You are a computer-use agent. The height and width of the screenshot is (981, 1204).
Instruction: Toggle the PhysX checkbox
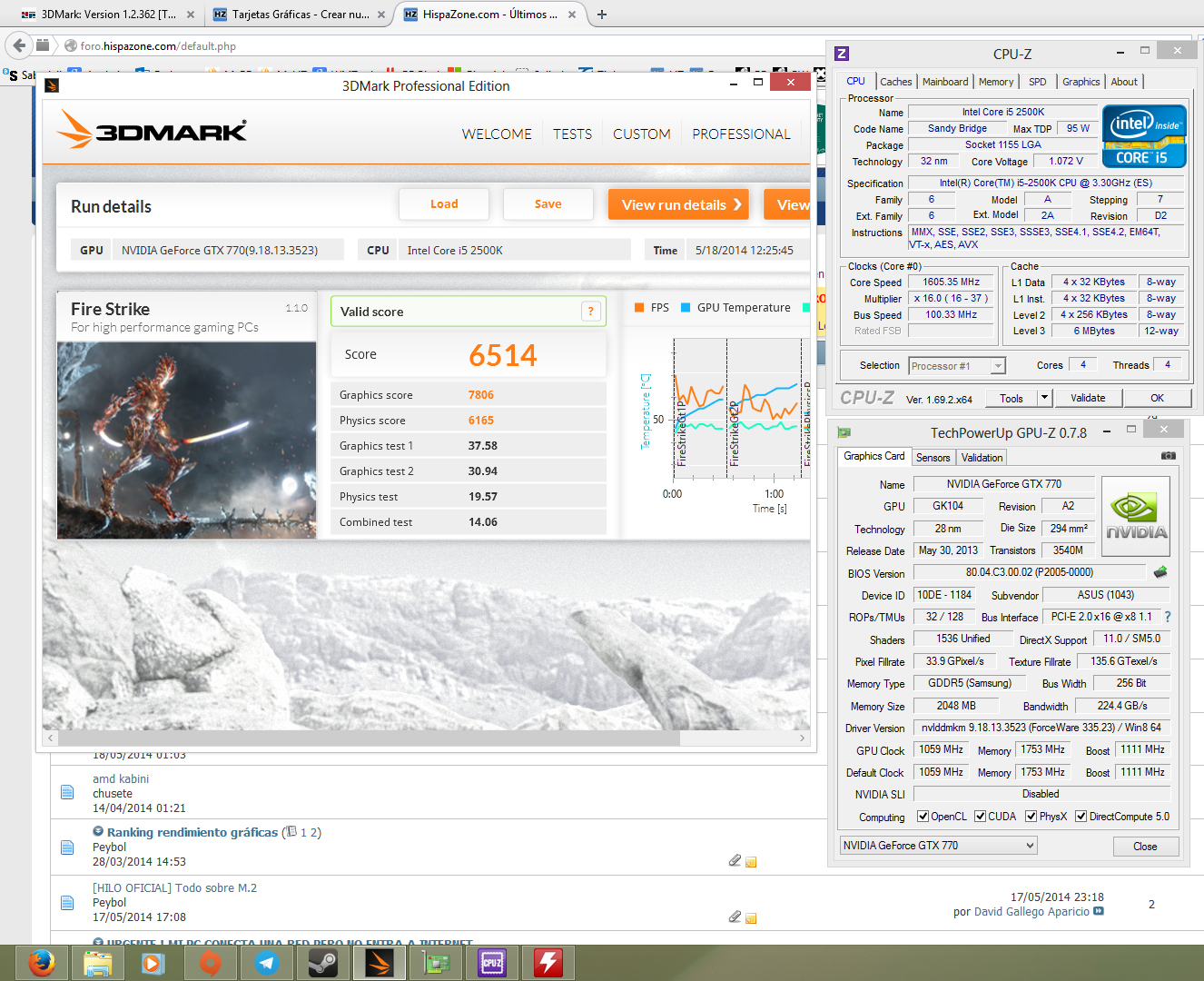pyautogui.click(x=1031, y=817)
